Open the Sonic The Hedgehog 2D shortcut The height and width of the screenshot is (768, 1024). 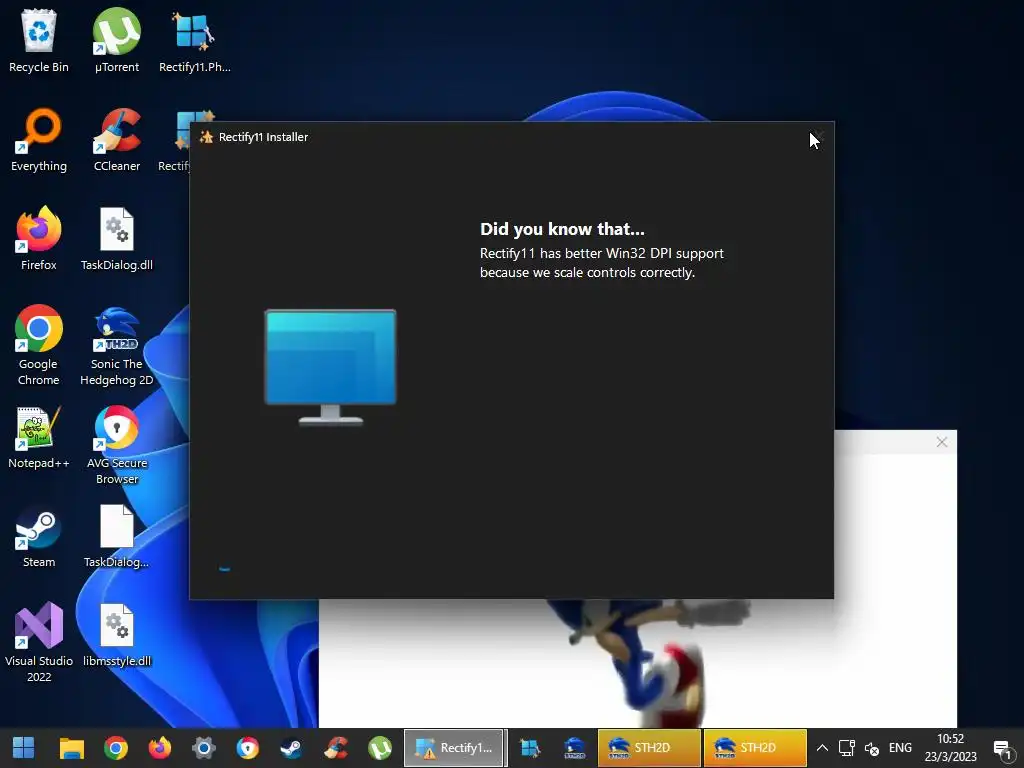pos(116,345)
